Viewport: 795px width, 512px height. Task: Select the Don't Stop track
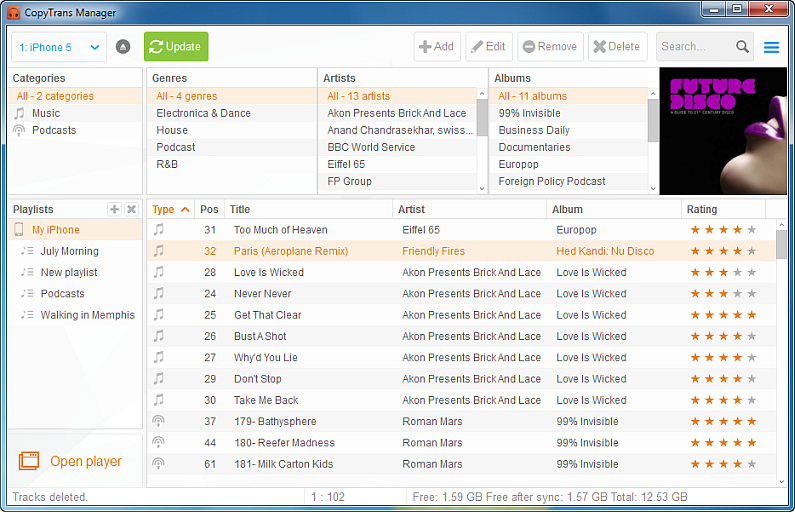[x=461, y=379]
